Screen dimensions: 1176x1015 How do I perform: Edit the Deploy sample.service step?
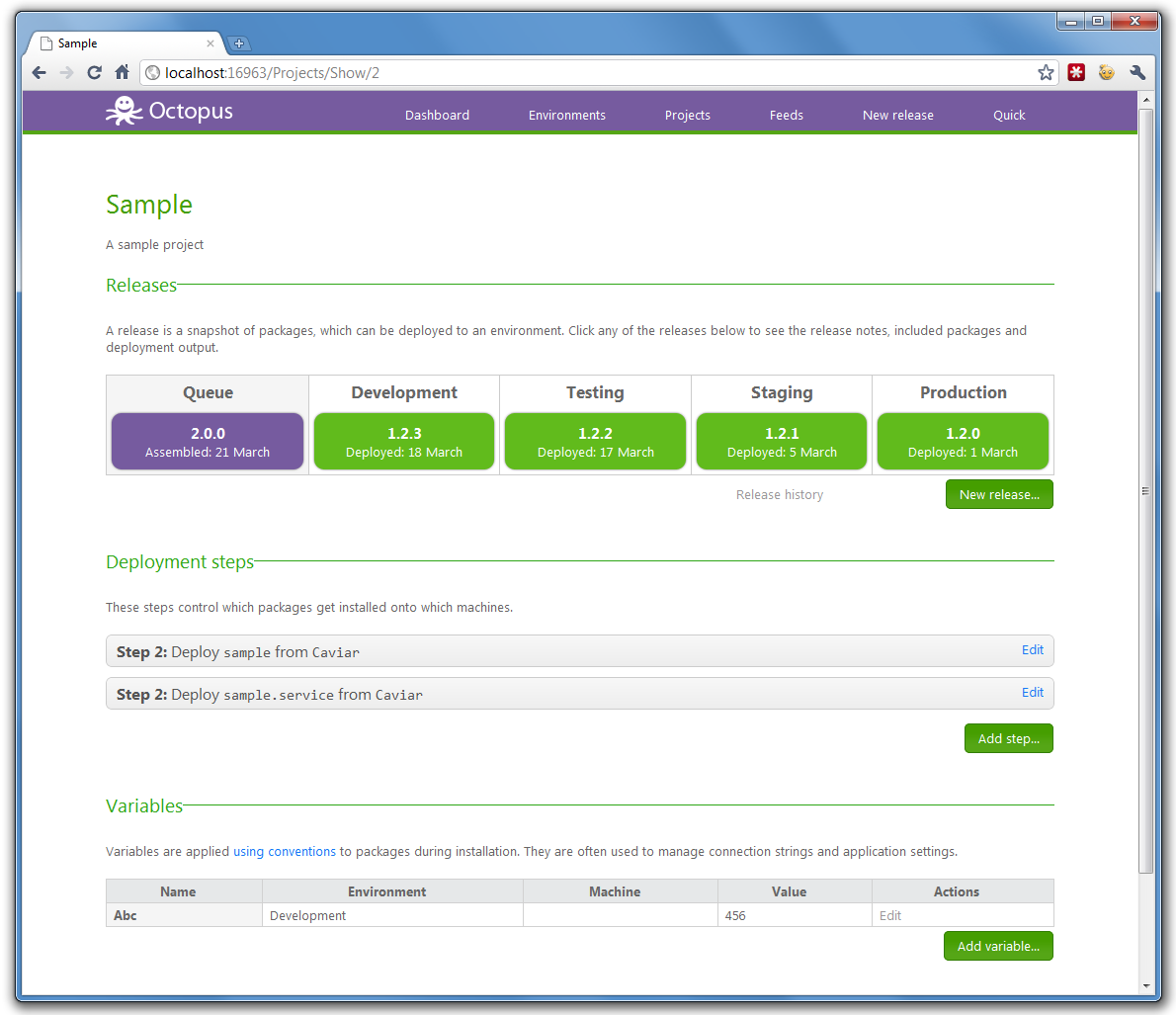click(1032, 692)
